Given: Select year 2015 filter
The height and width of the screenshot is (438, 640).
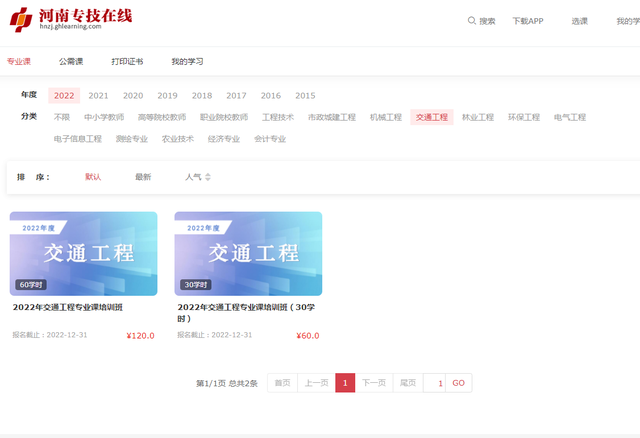Looking at the screenshot, I should (x=305, y=96).
